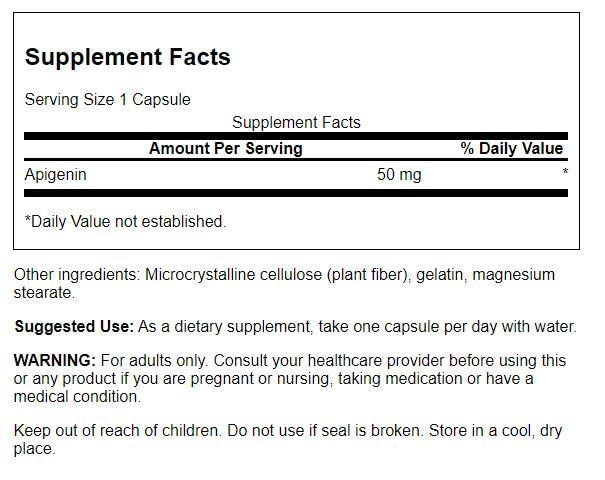This screenshot has width=605, height=480.
Task: Select the Apigenin ingredient name
Action: click(x=56, y=174)
